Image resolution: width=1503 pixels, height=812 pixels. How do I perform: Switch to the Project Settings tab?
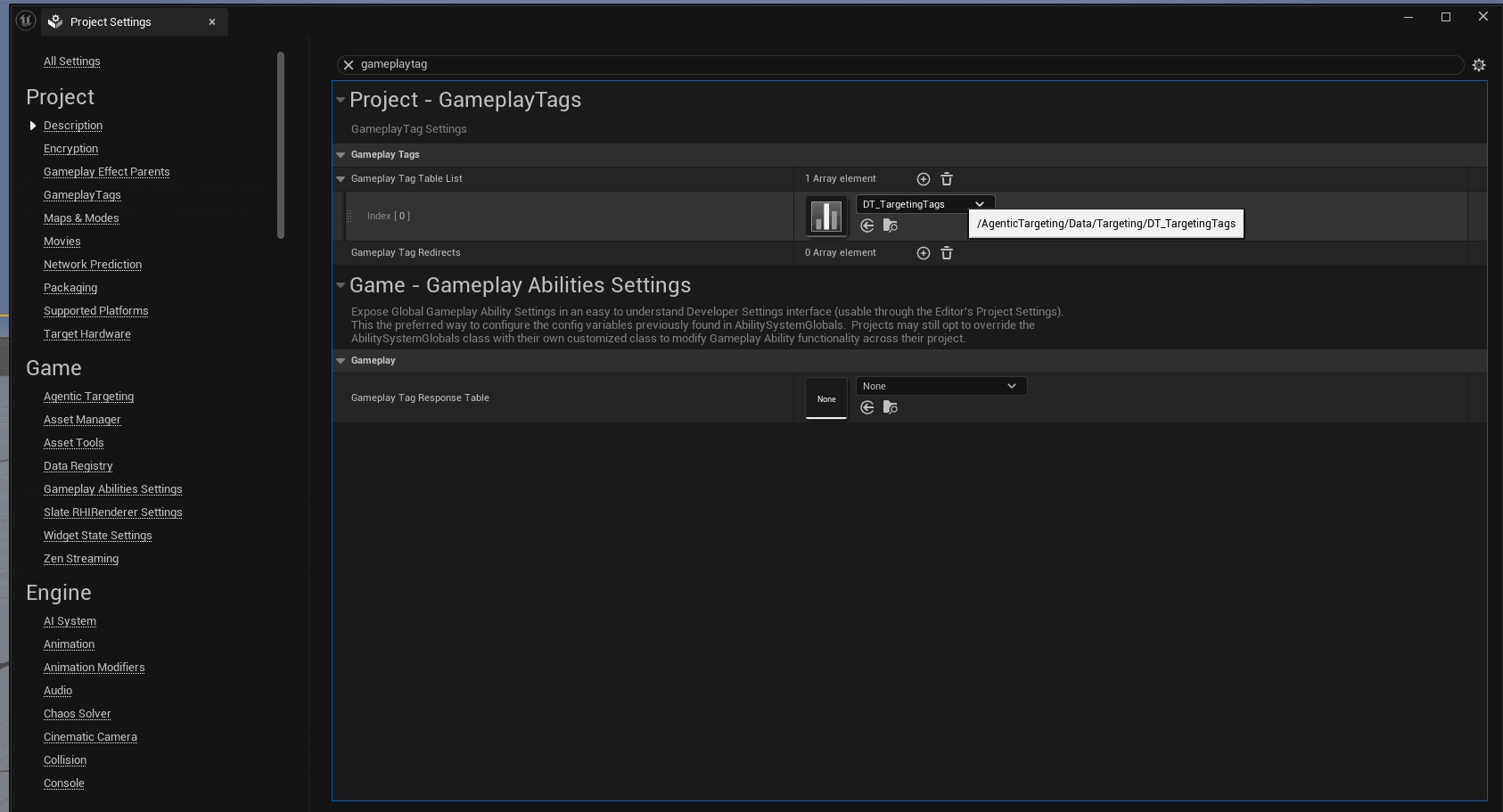tap(125, 21)
